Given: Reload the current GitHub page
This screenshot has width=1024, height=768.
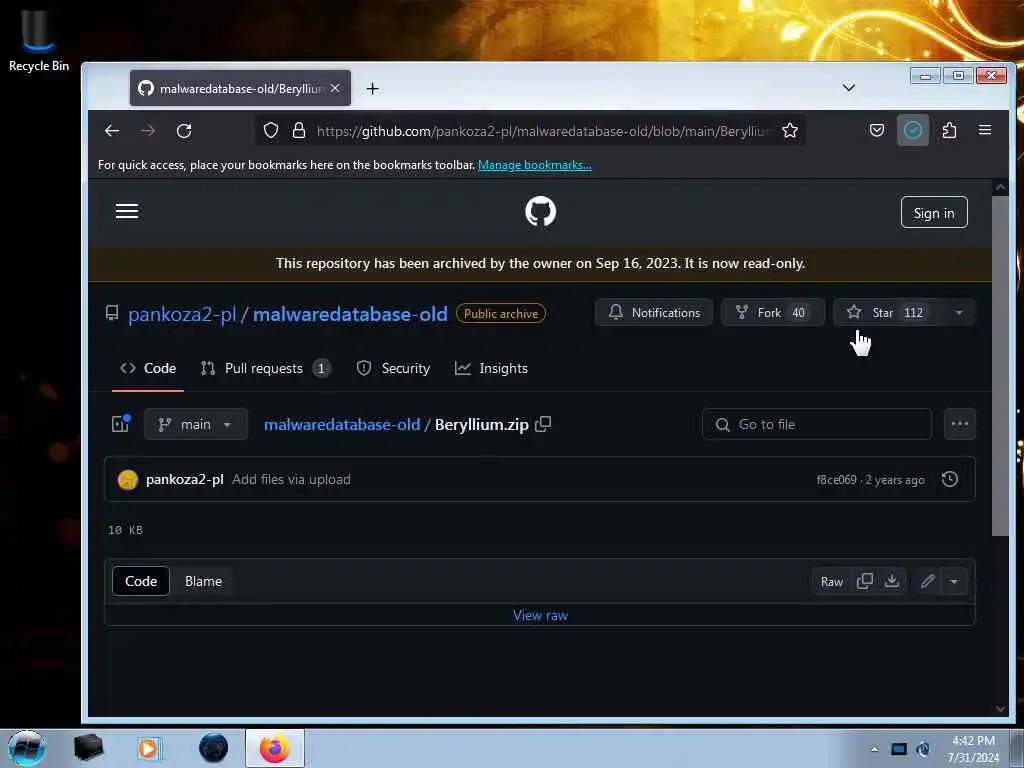Looking at the screenshot, I should pos(184,131).
